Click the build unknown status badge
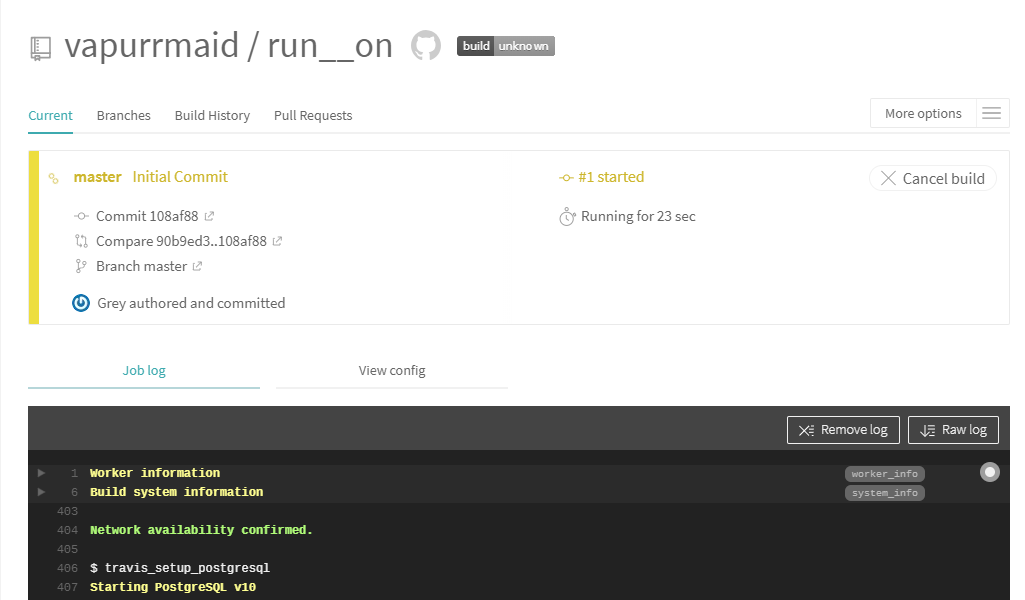 click(505, 45)
